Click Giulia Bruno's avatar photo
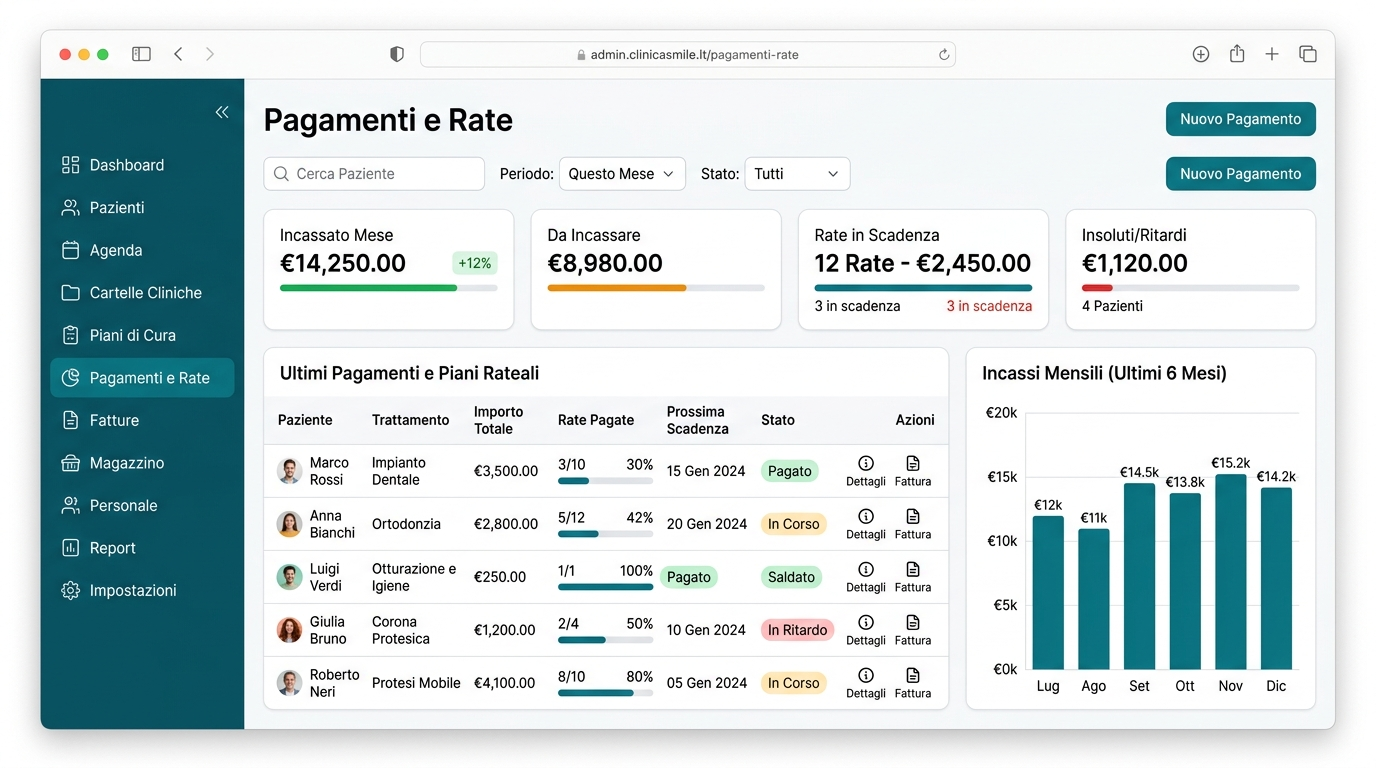The image size is (1376, 768). coord(289,630)
